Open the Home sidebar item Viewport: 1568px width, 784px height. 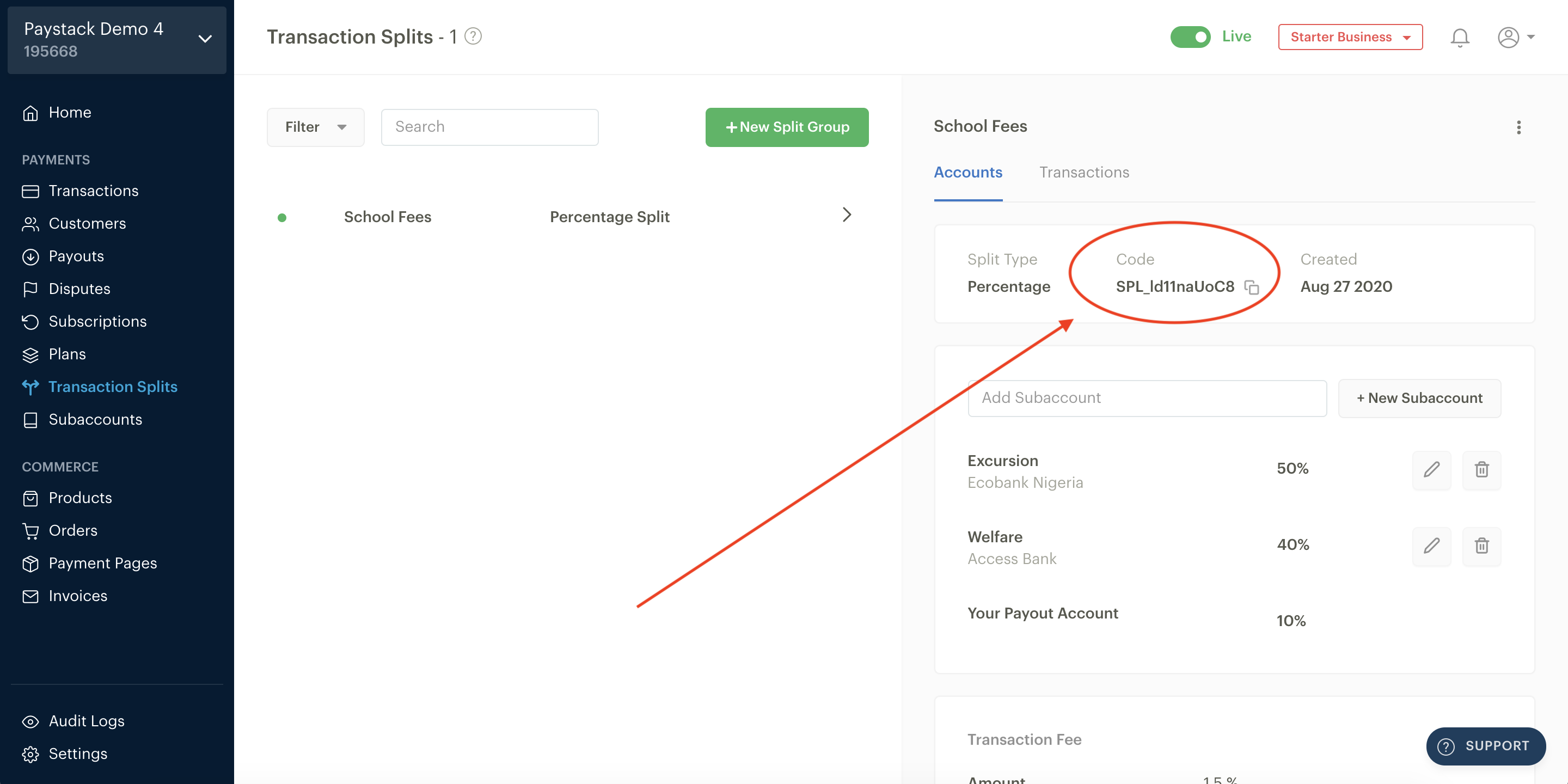[x=57, y=113]
